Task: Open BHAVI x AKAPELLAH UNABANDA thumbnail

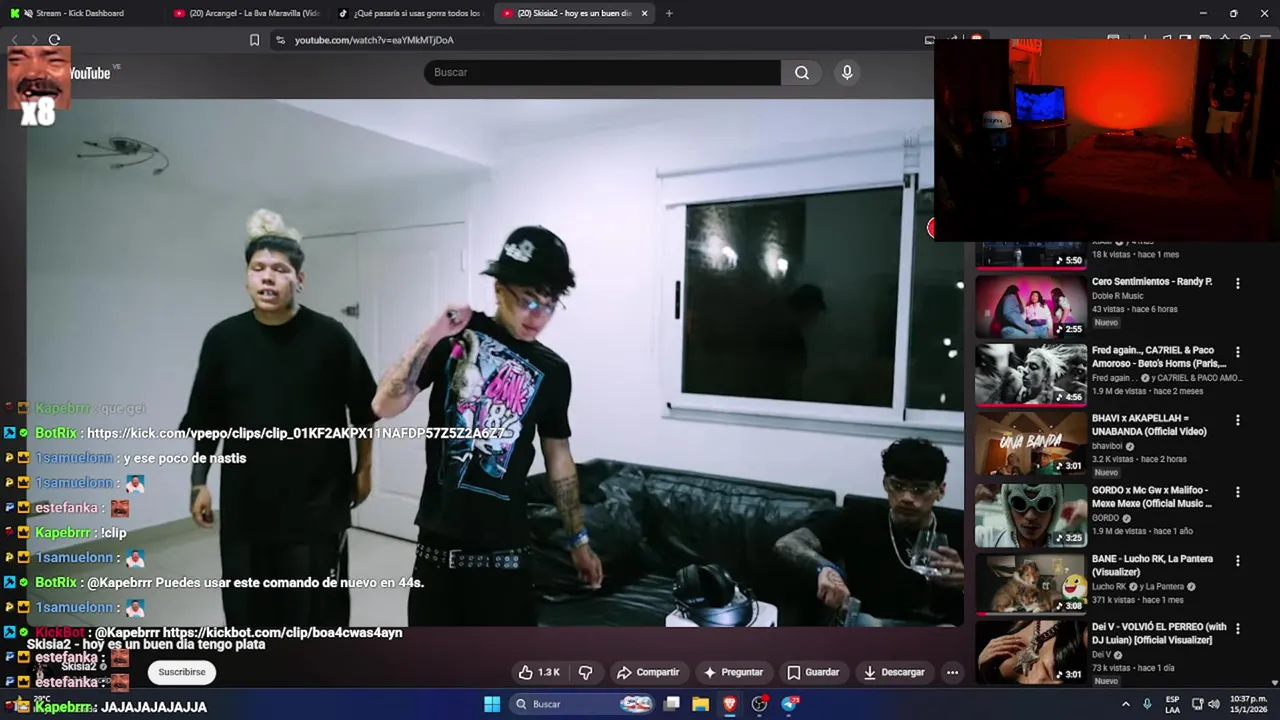Action: tap(1031, 444)
